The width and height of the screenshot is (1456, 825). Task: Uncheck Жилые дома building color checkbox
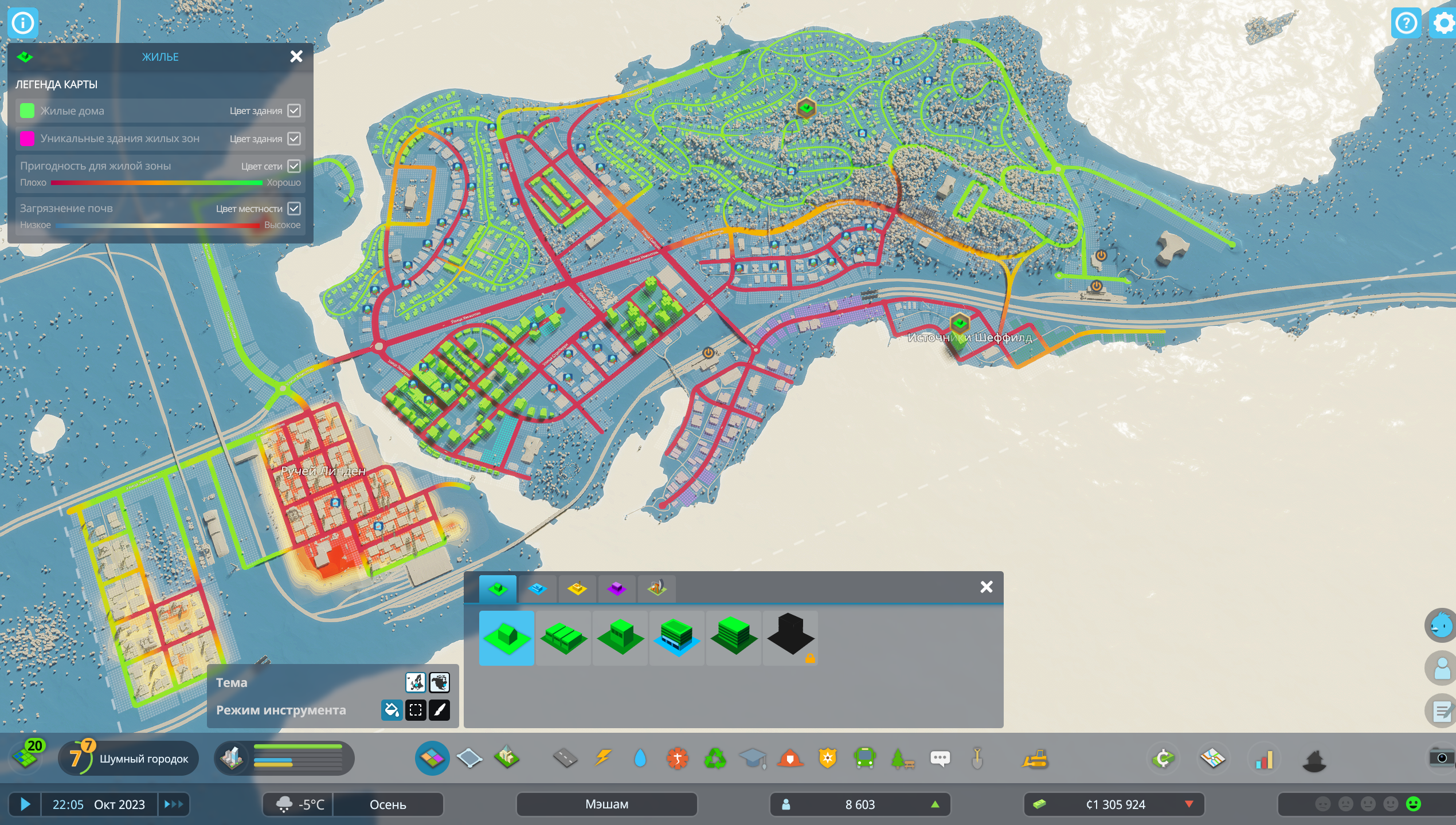[294, 111]
